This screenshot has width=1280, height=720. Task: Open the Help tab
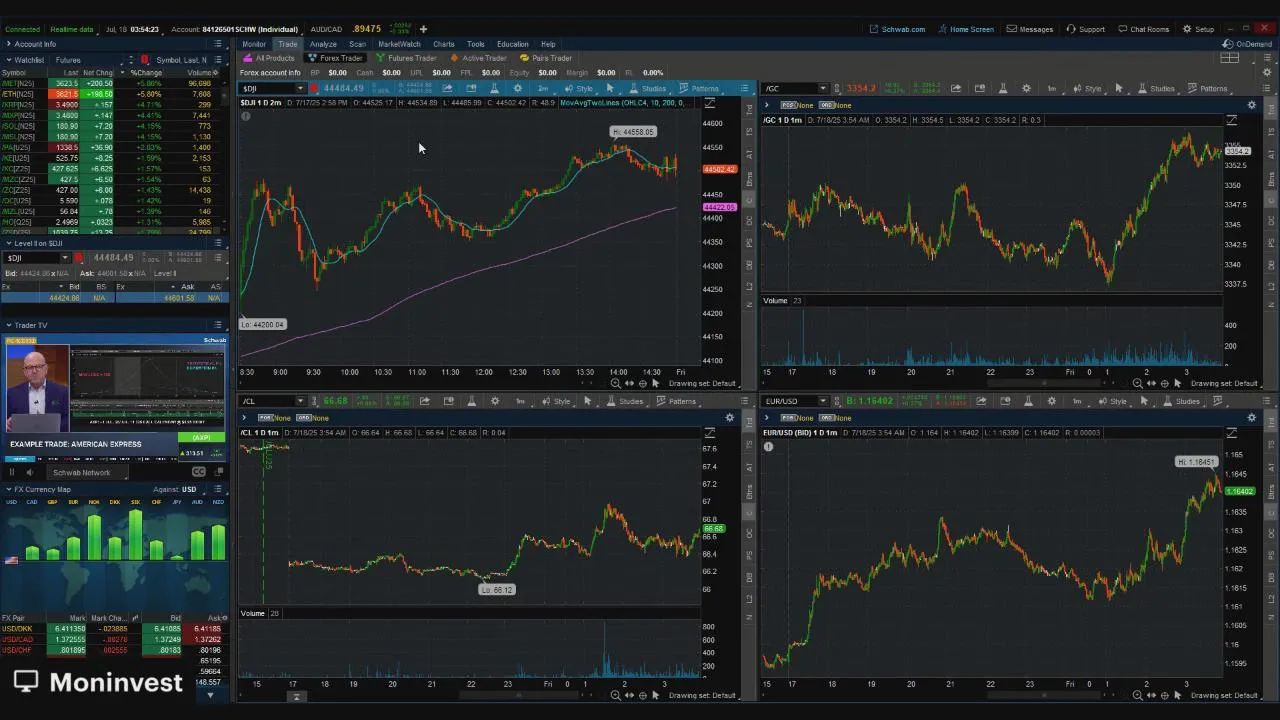(x=548, y=44)
